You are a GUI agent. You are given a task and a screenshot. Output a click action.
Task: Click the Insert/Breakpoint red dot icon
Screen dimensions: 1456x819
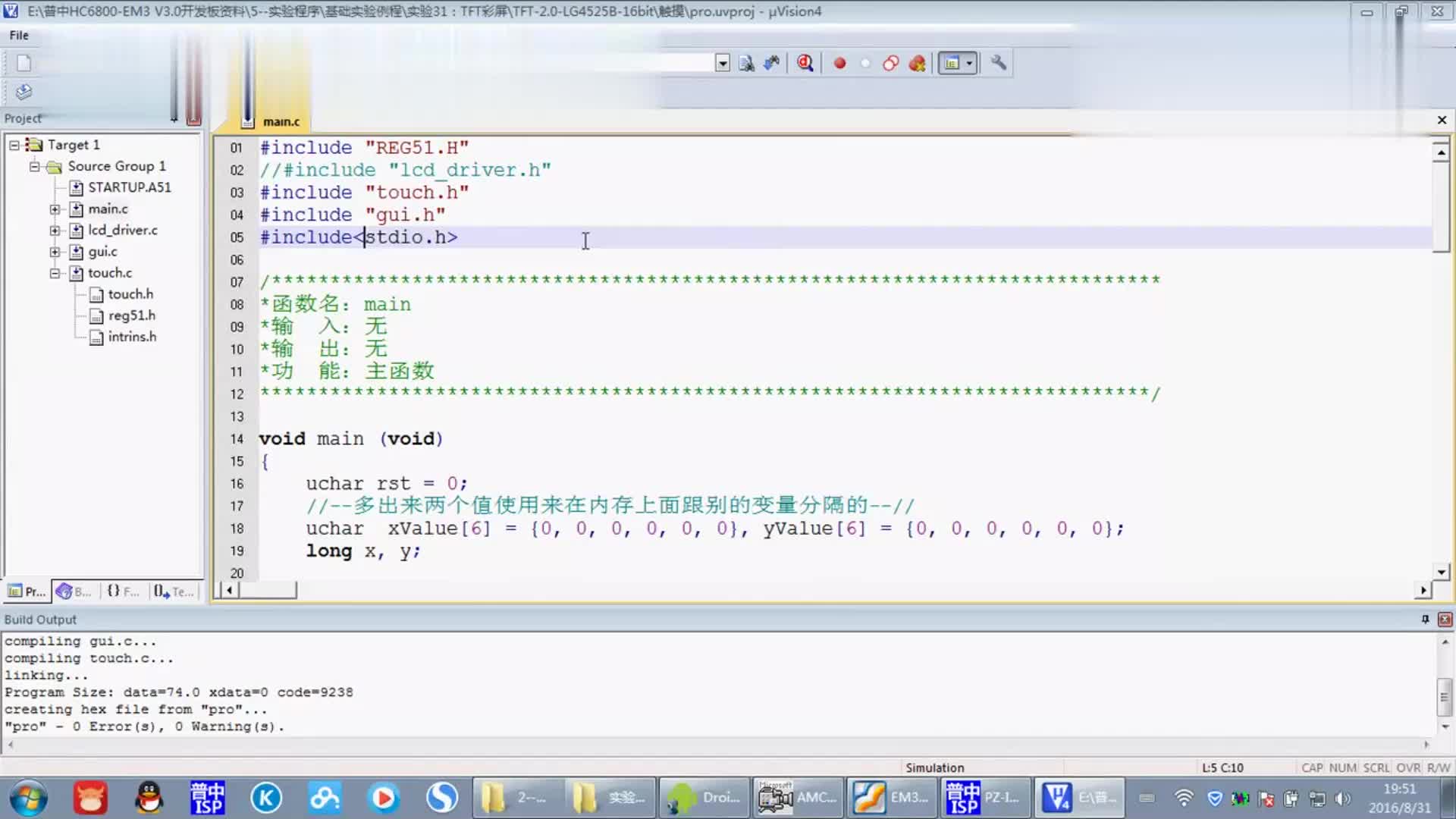[x=839, y=63]
